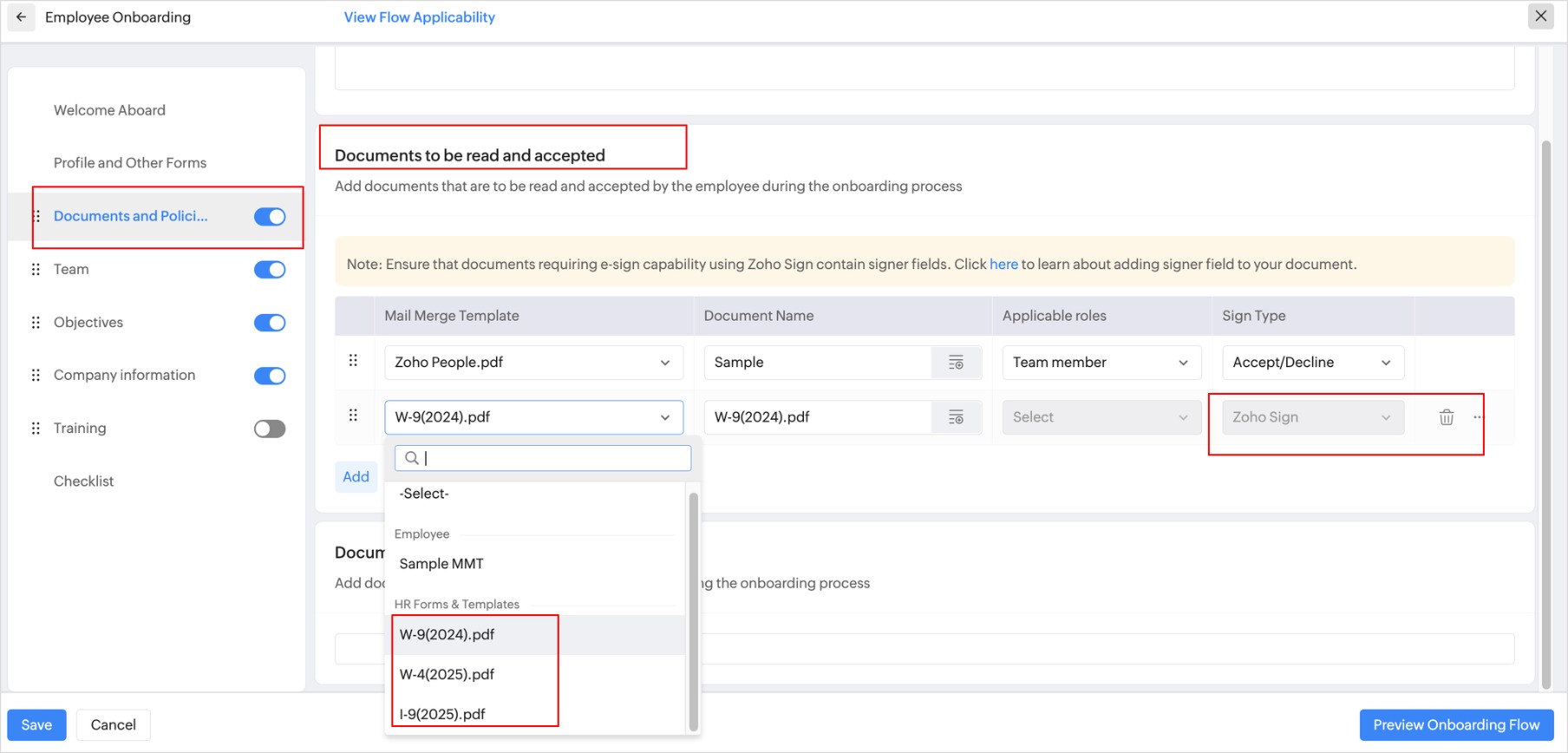Grab the drag handle of W-9(2024).pdf row
The height and width of the screenshot is (753, 1568).
pyautogui.click(x=353, y=416)
